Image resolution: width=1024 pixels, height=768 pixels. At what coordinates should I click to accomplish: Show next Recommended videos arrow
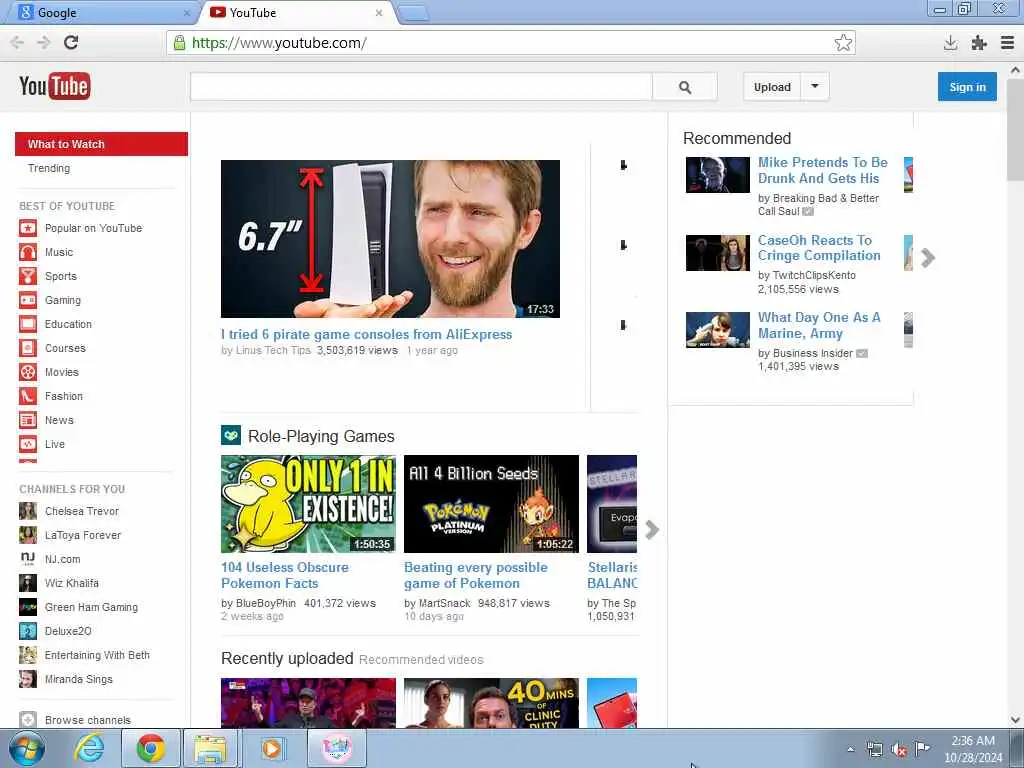pyautogui.click(x=927, y=258)
